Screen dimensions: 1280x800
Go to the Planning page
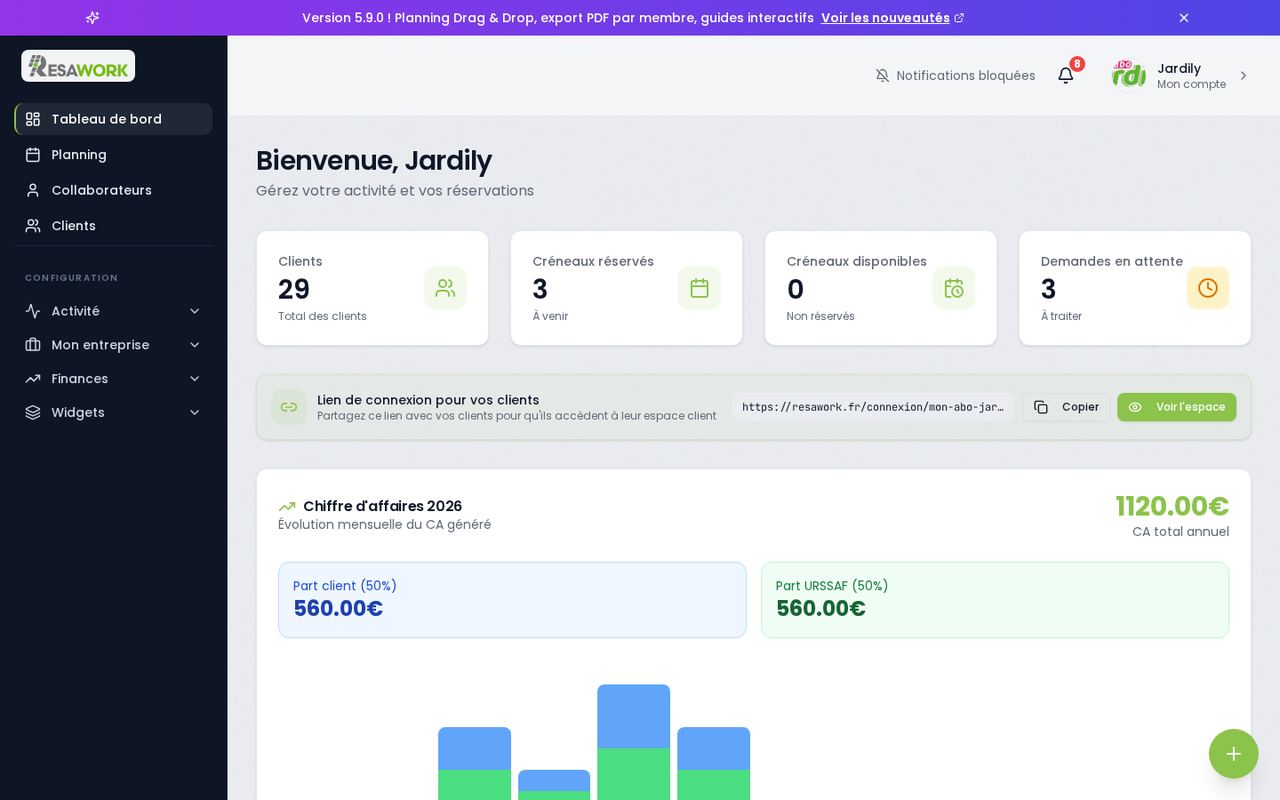click(x=113, y=155)
